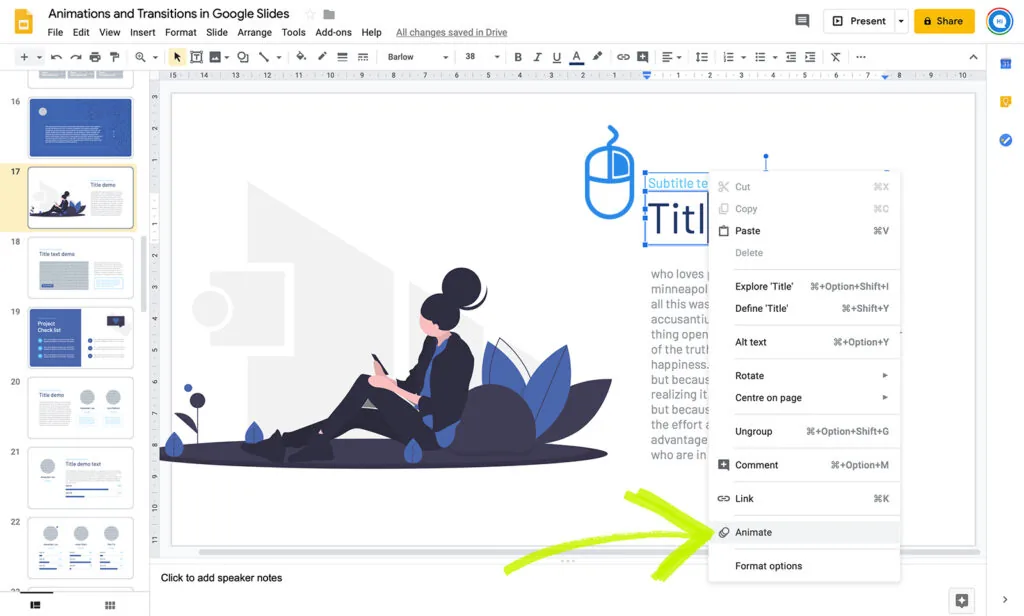Open numbered list dropdown arrow
The width and height of the screenshot is (1024, 616).
click(x=743, y=57)
